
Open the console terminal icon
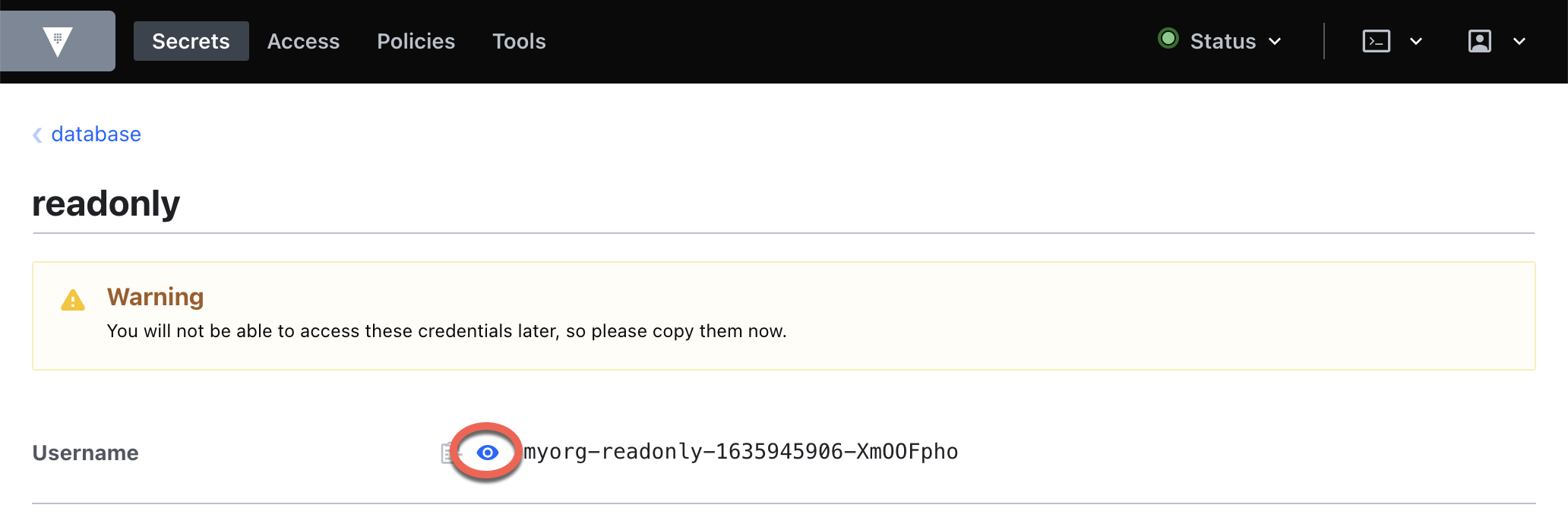pos(1376,41)
